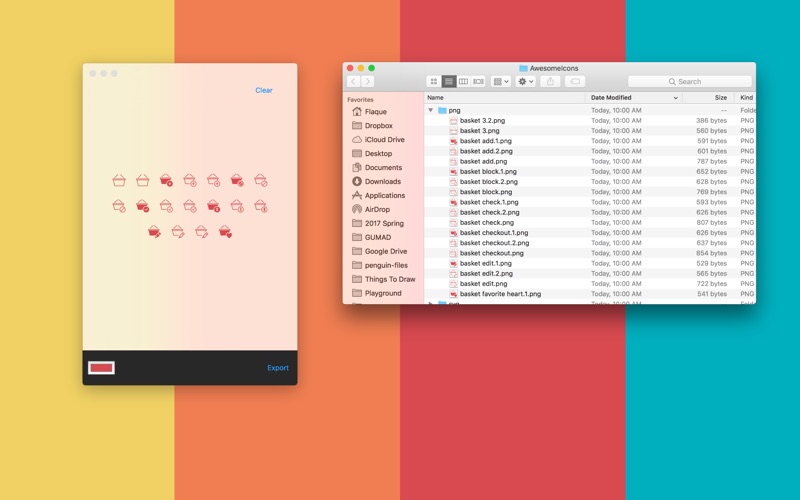Select file basket add.2.png

tap(590, 151)
